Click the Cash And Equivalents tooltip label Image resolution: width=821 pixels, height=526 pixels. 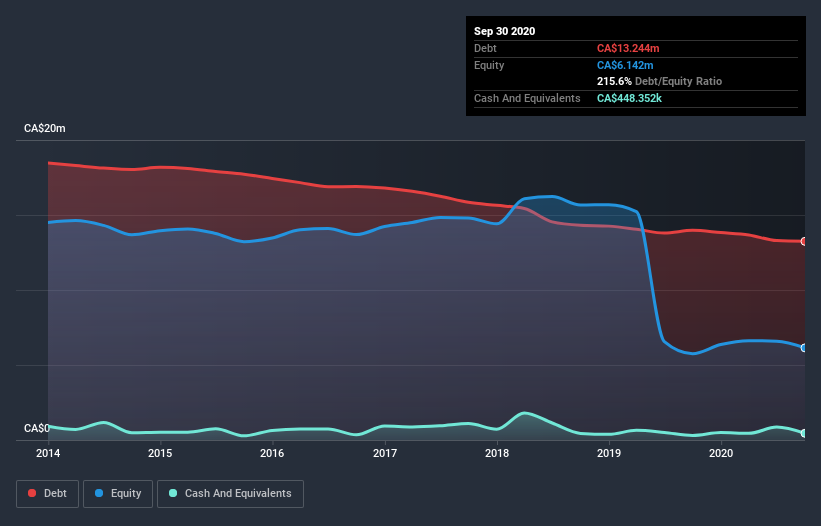527,98
